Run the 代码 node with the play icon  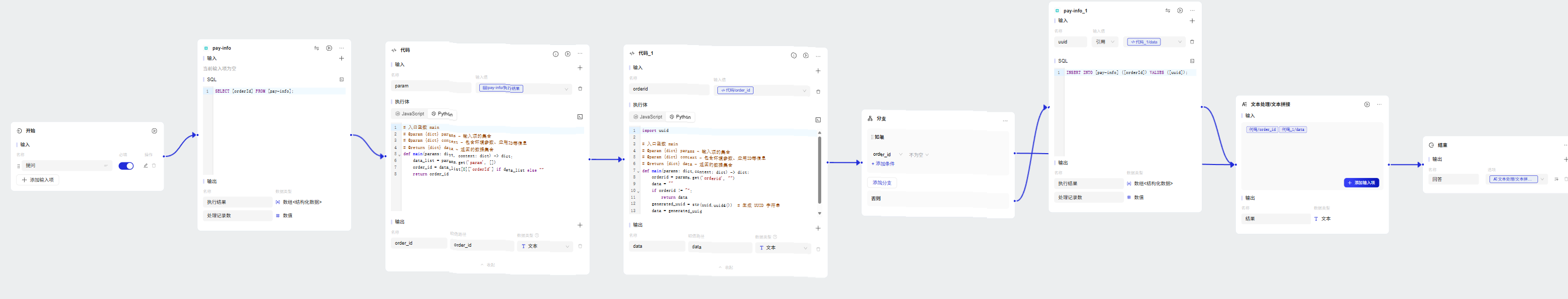pyautogui.click(x=568, y=54)
